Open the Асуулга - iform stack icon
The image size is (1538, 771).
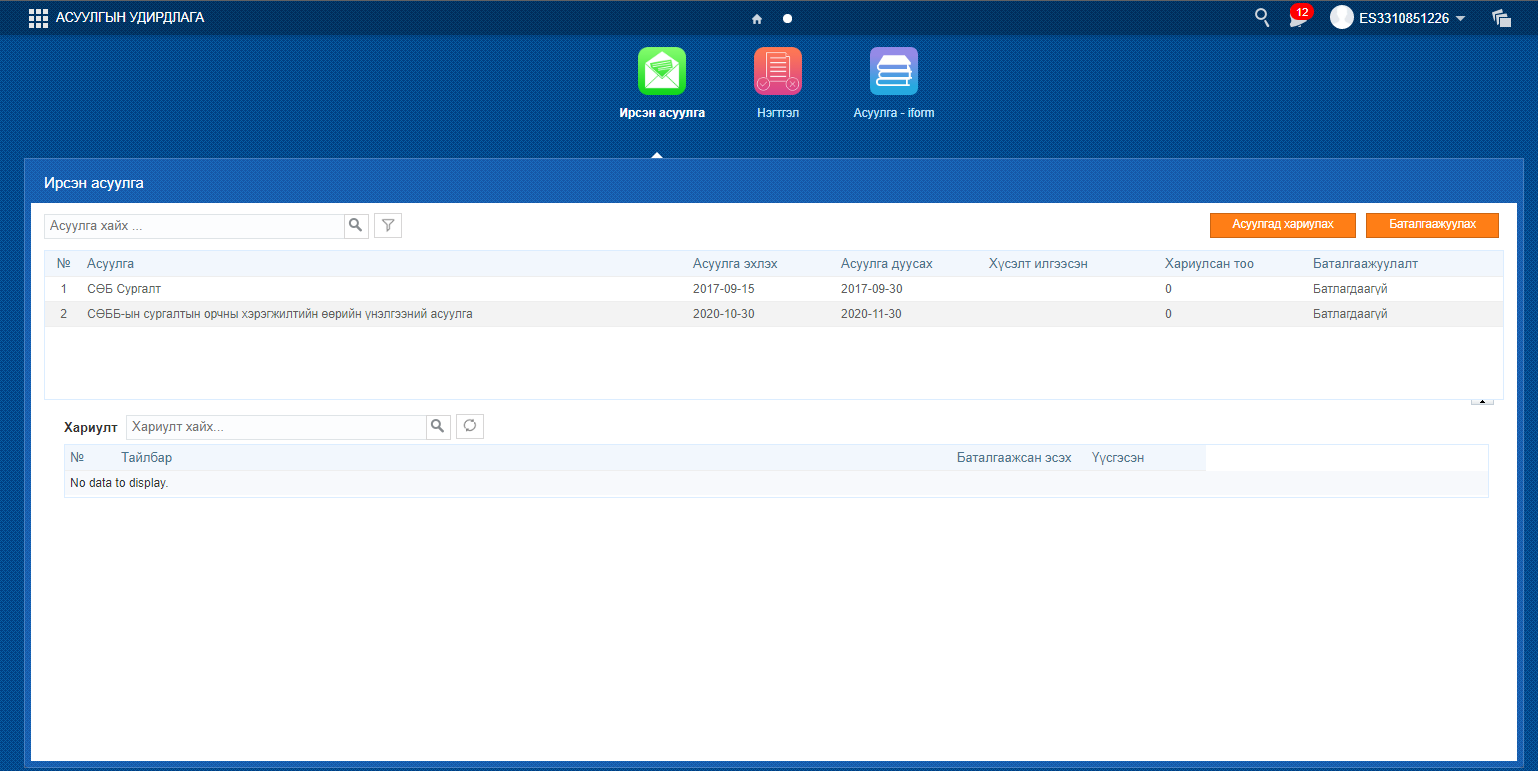pos(894,71)
